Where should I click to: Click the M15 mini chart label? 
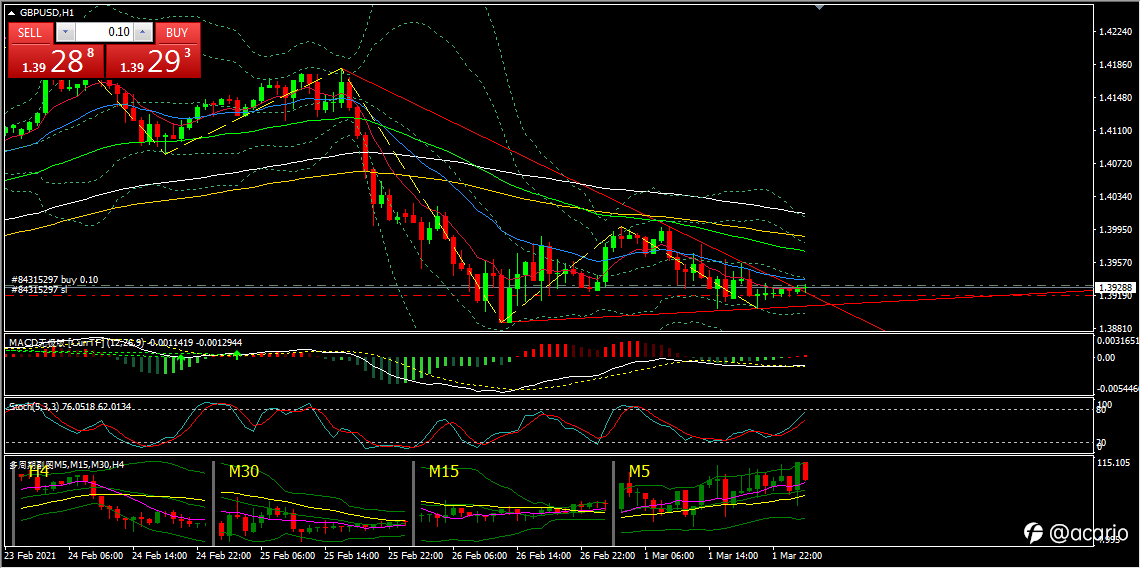(x=443, y=472)
